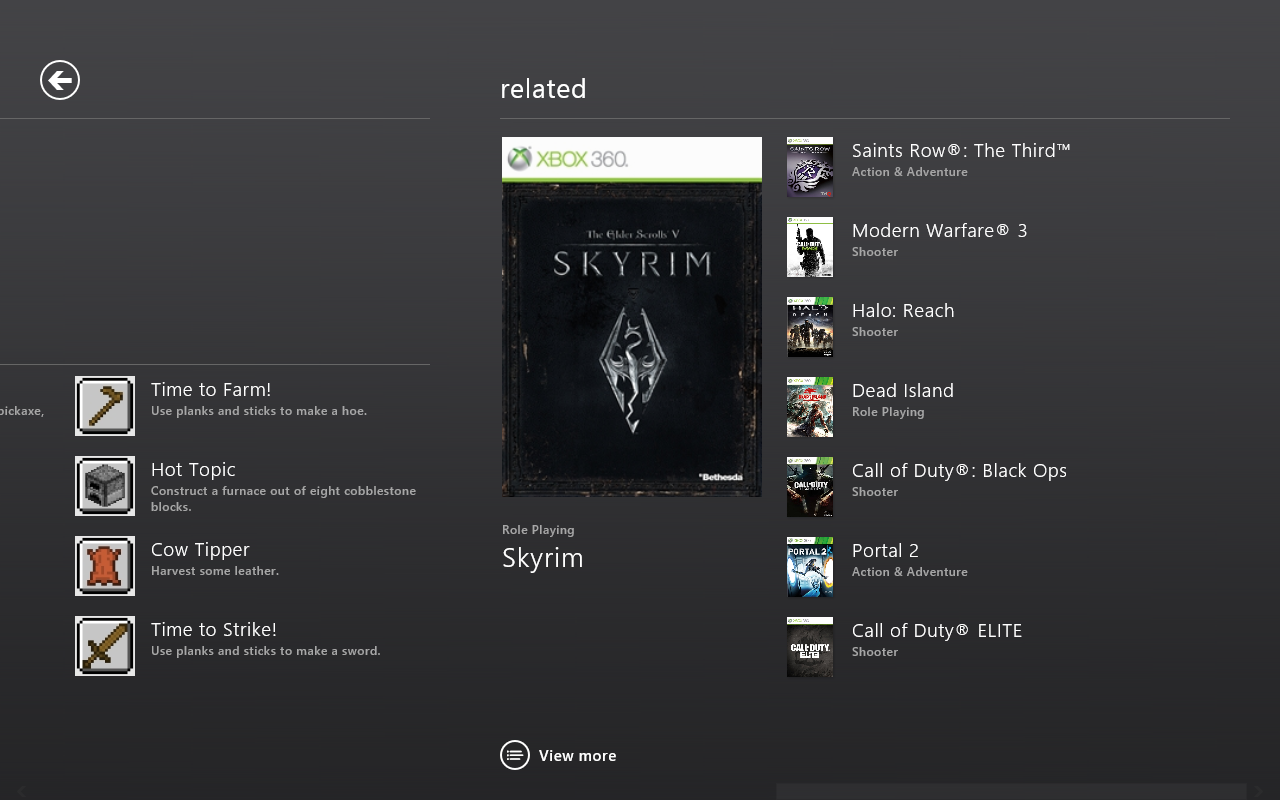Select the Time to Strike! achievement title
1280x800 pixels.
tap(214, 629)
